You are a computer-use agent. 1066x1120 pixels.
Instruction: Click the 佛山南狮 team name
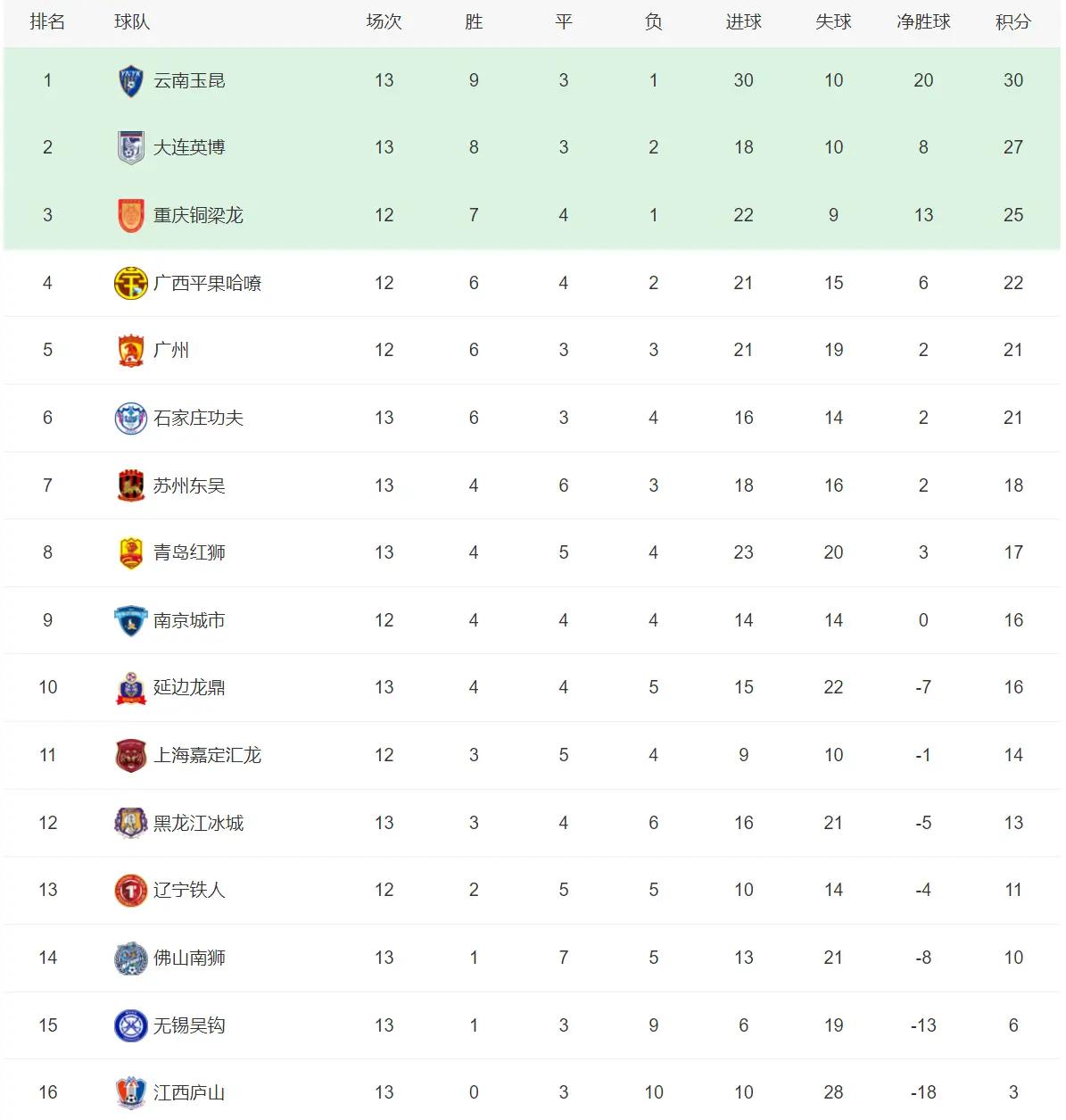(x=189, y=958)
